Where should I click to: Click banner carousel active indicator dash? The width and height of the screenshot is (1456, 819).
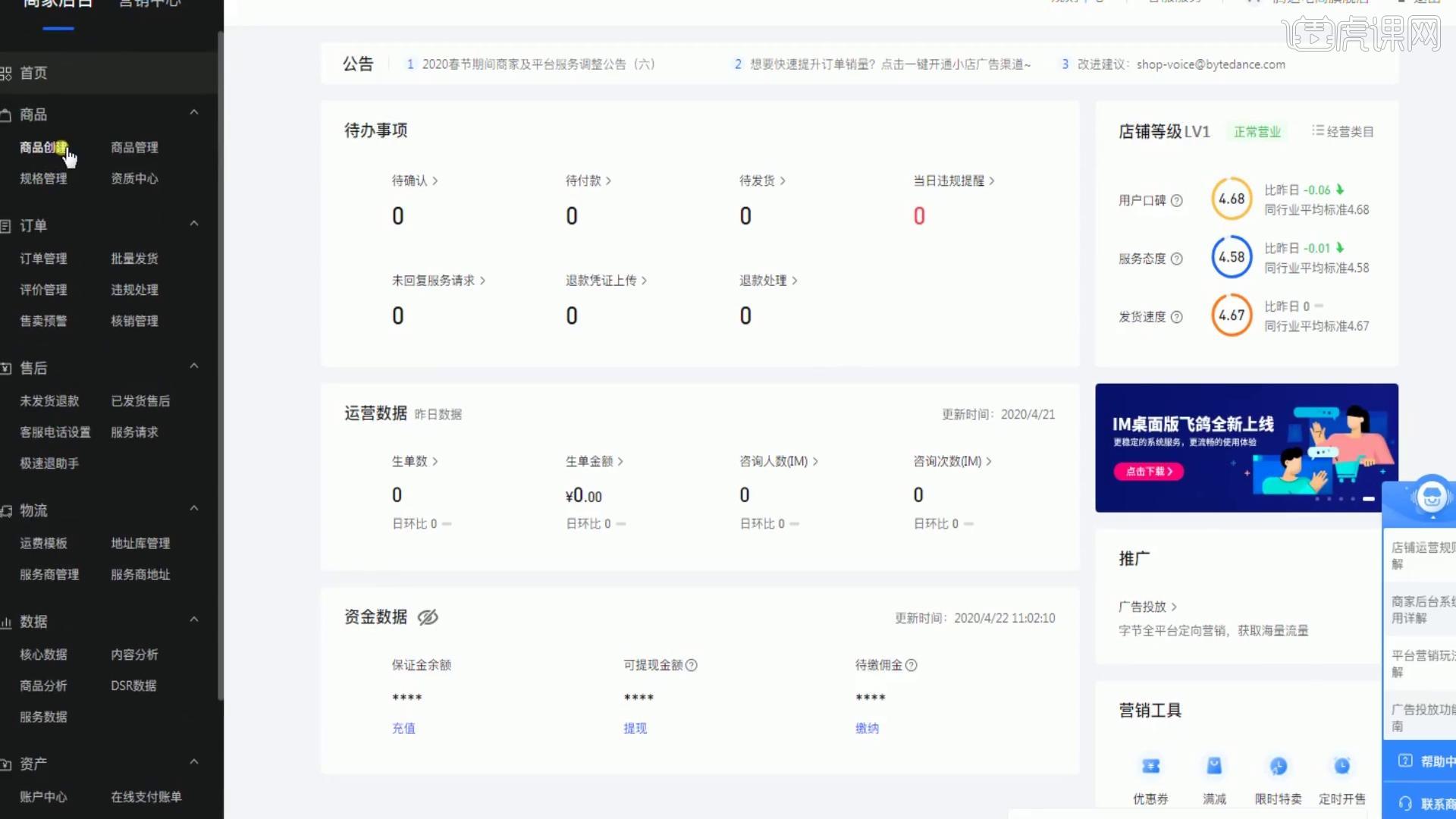pos(1369,499)
